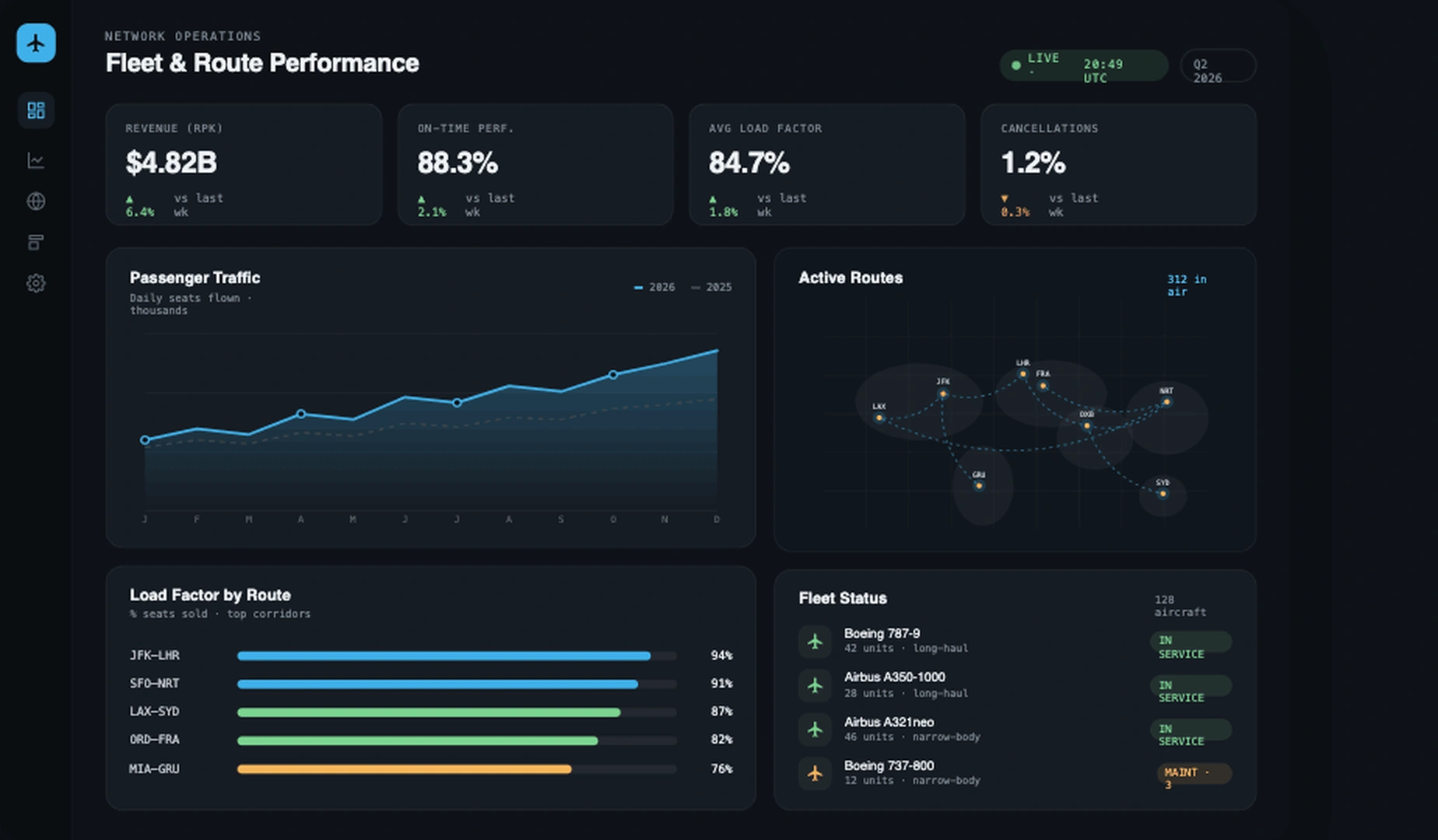
Task: Open the Cancellations 1.2% card
Action: [x=1119, y=165]
